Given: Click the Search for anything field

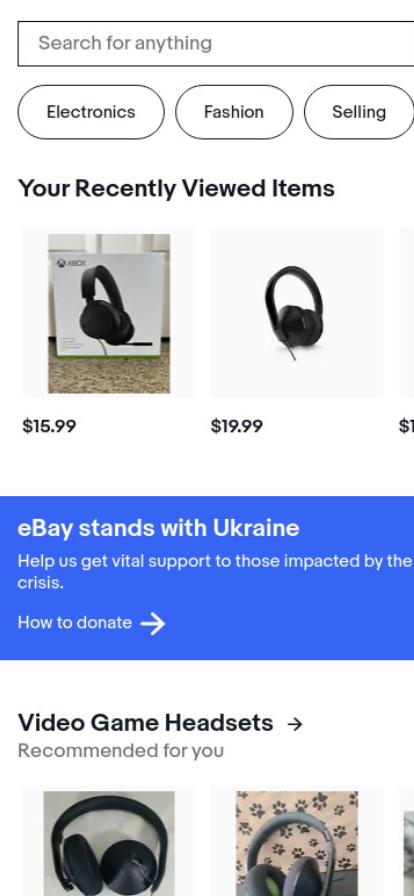Looking at the screenshot, I should click(x=216, y=43).
